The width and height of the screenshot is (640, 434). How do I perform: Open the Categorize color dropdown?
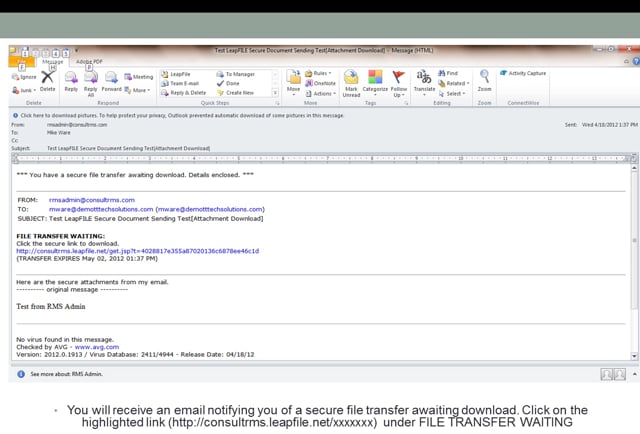click(375, 83)
